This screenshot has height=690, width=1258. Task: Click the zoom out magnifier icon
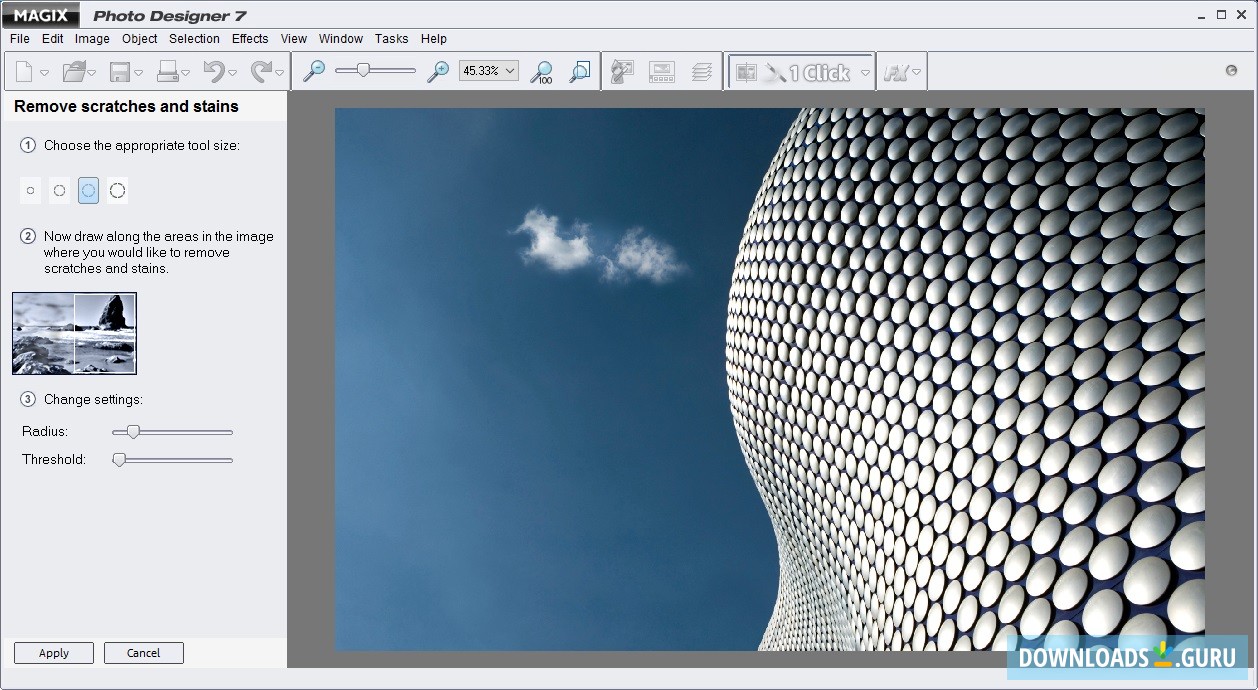[314, 71]
